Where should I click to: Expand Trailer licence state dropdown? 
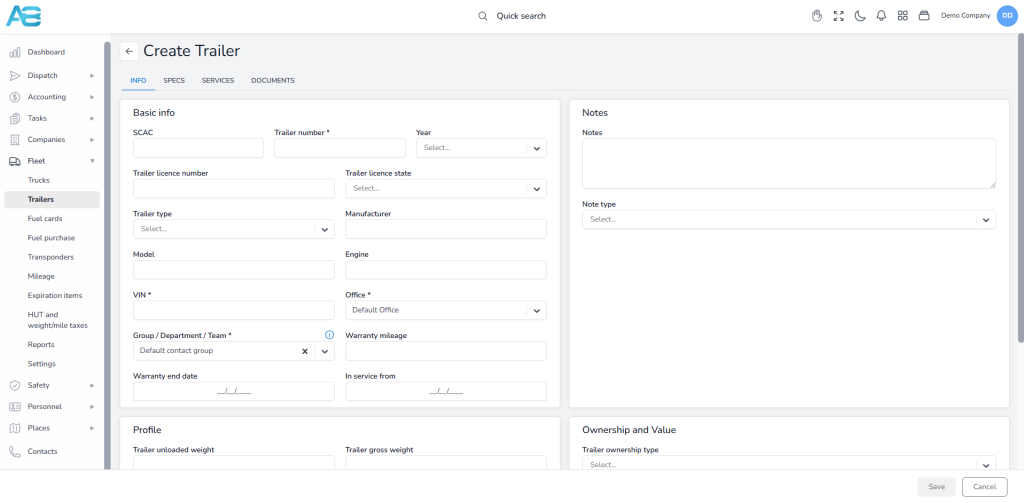(x=445, y=189)
